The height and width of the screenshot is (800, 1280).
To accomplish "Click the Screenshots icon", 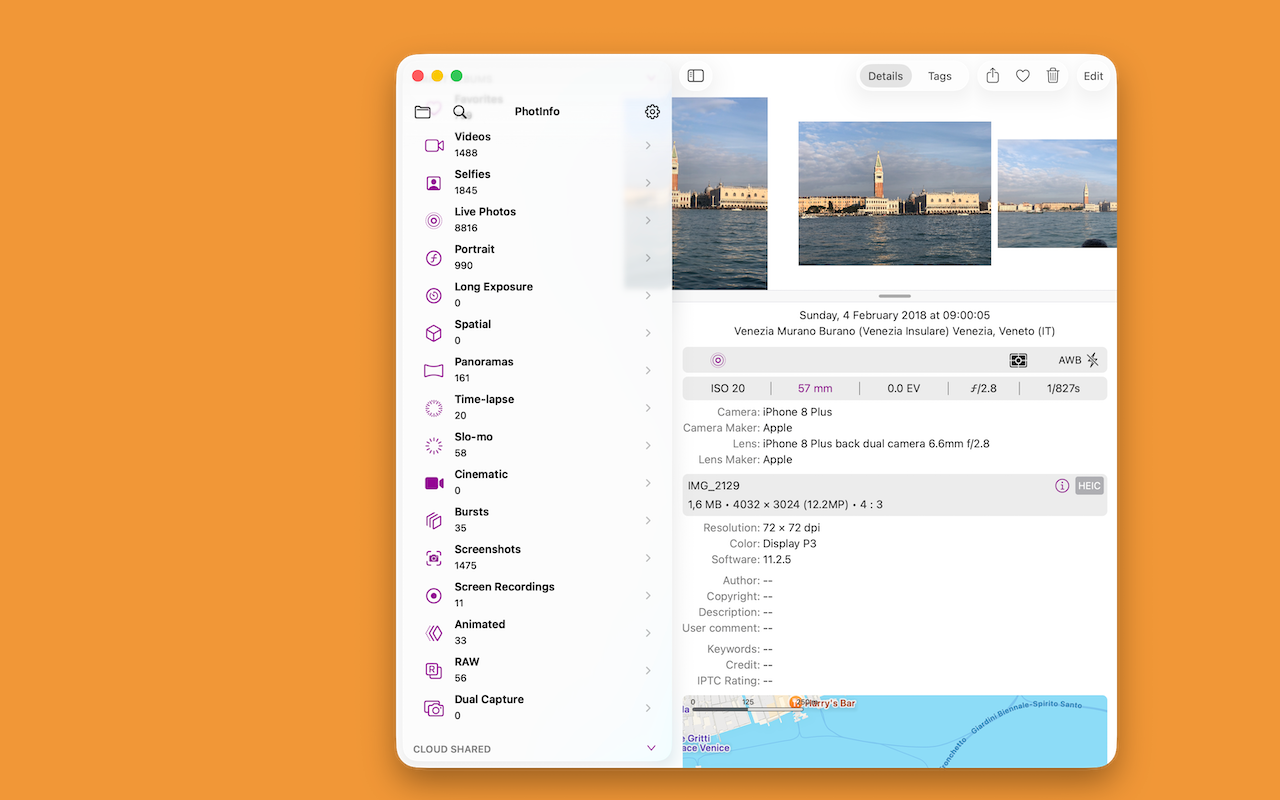I will (x=434, y=558).
